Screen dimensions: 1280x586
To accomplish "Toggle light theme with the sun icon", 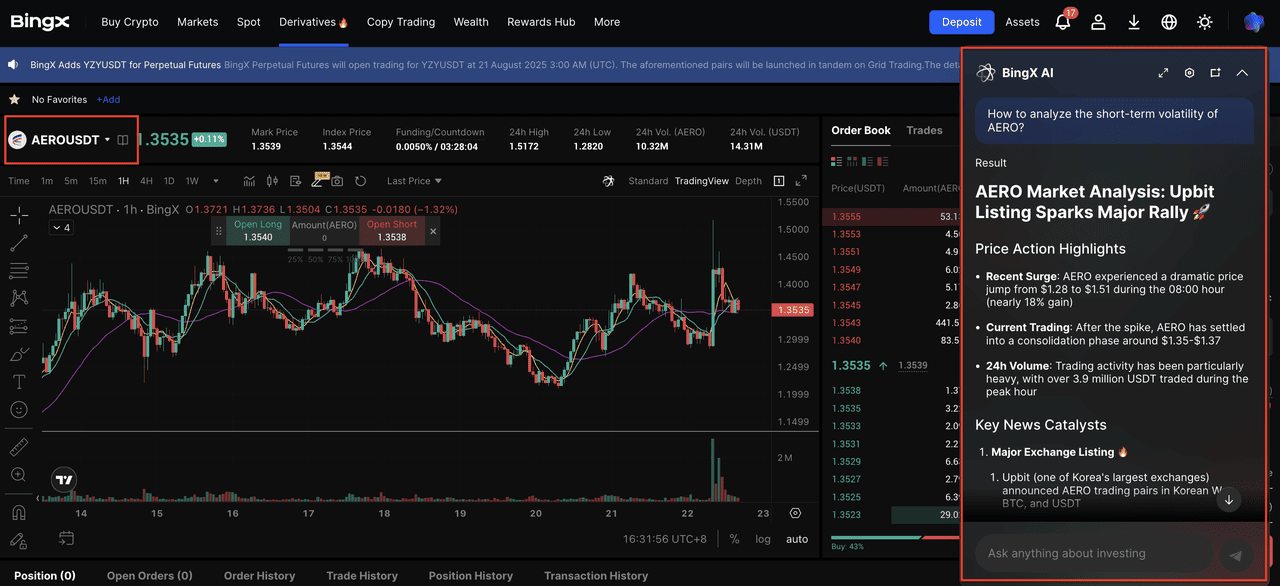I will (x=1205, y=22).
